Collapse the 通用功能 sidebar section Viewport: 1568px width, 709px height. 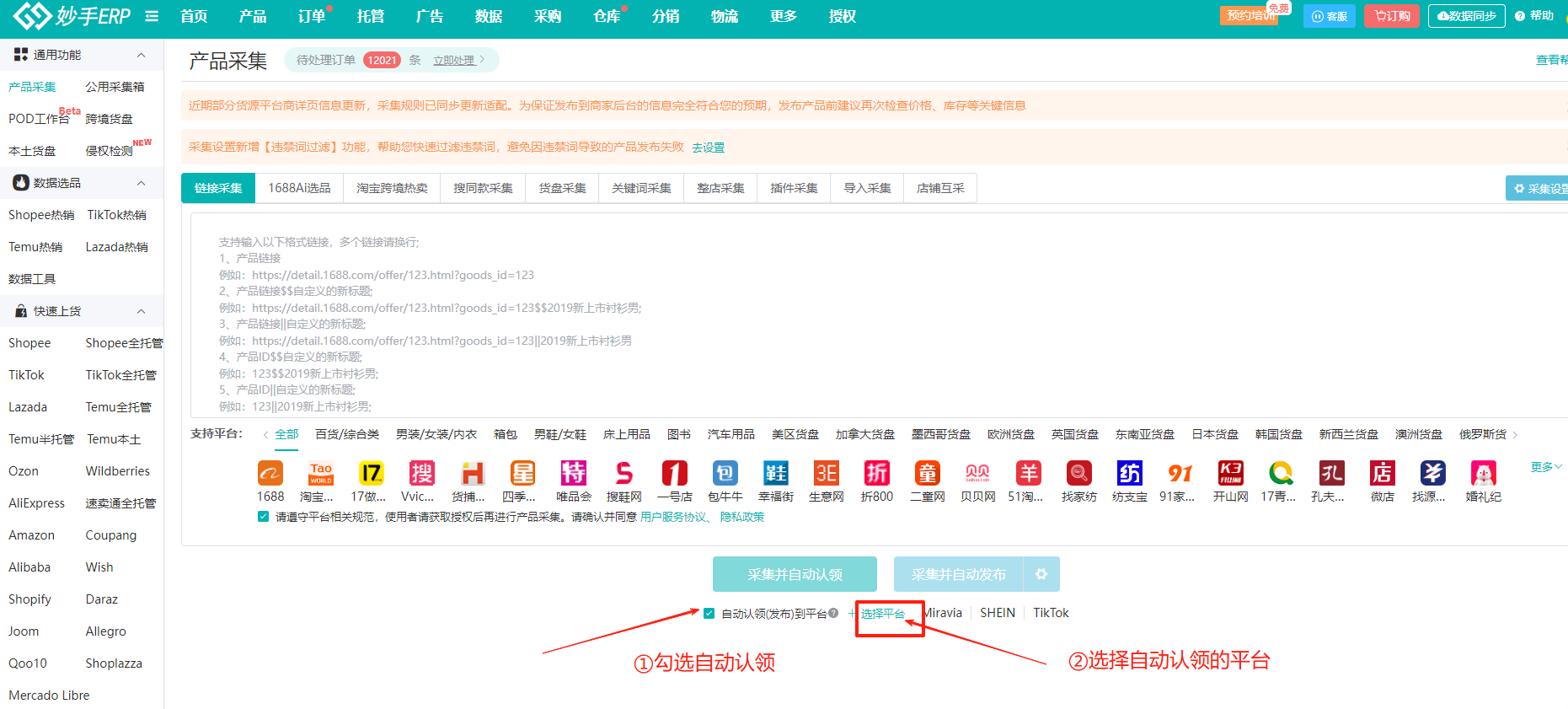141,55
